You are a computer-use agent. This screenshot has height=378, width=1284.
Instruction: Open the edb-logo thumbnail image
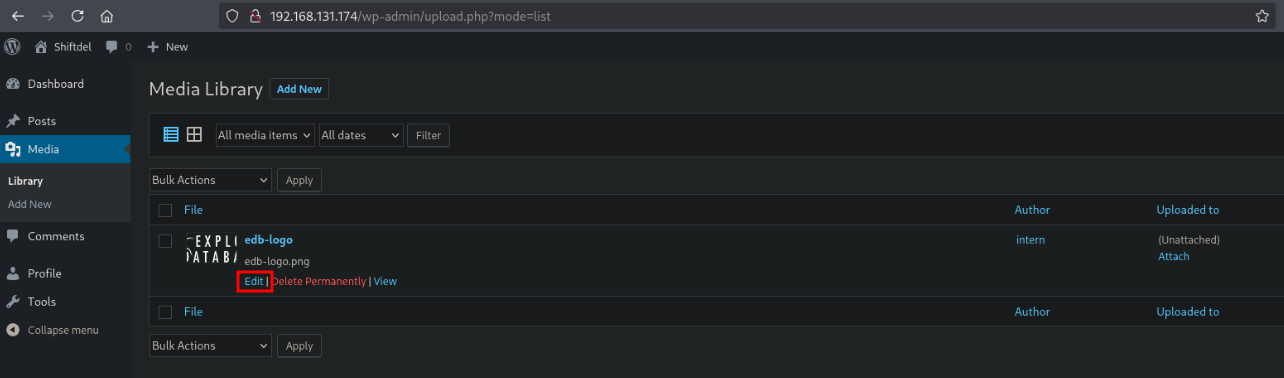coord(212,248)
